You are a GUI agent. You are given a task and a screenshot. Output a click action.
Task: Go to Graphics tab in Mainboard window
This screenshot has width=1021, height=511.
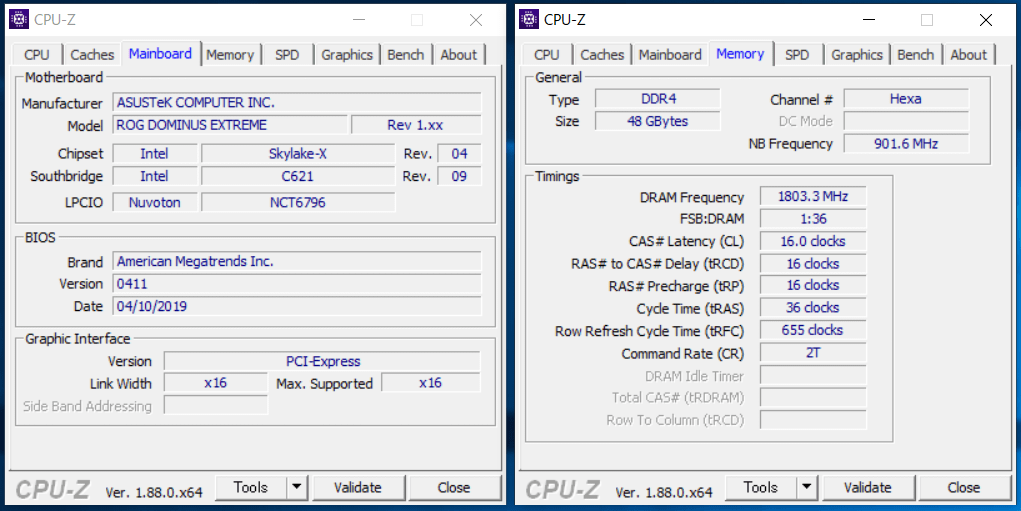pyautogui.click(x=347, y=55)
